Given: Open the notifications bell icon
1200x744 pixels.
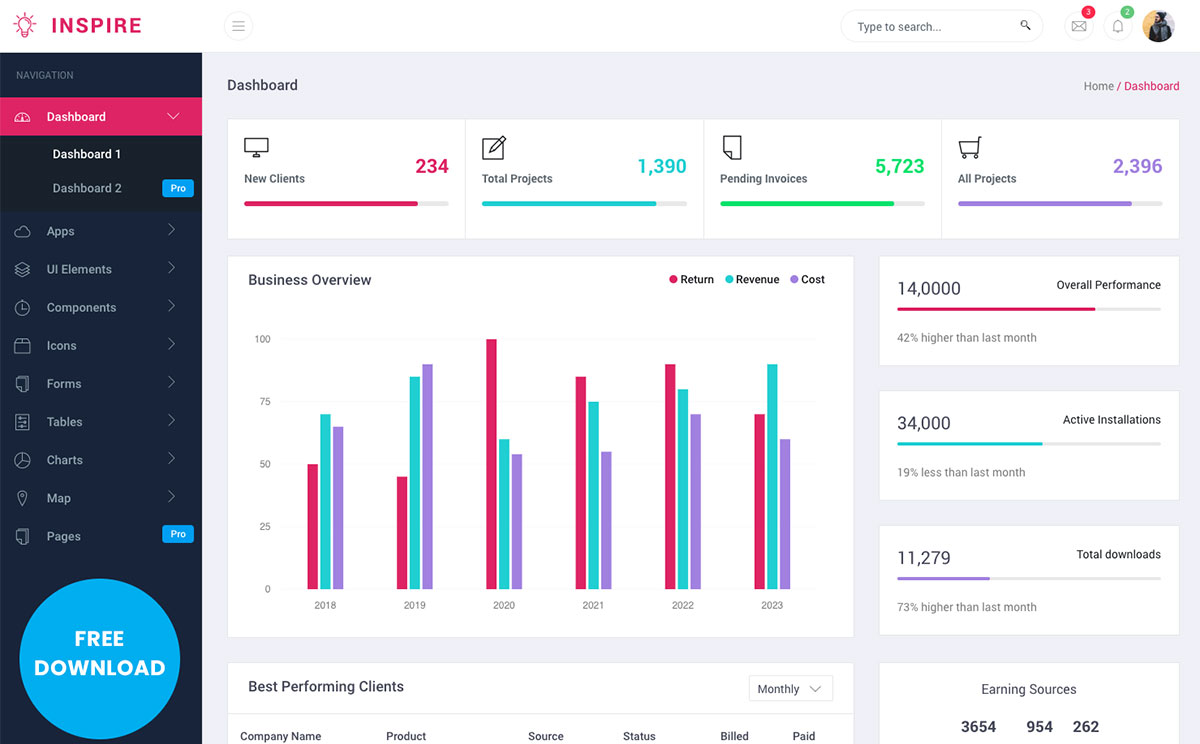Looking at the screenshot, I should [x=1118, y=27].
